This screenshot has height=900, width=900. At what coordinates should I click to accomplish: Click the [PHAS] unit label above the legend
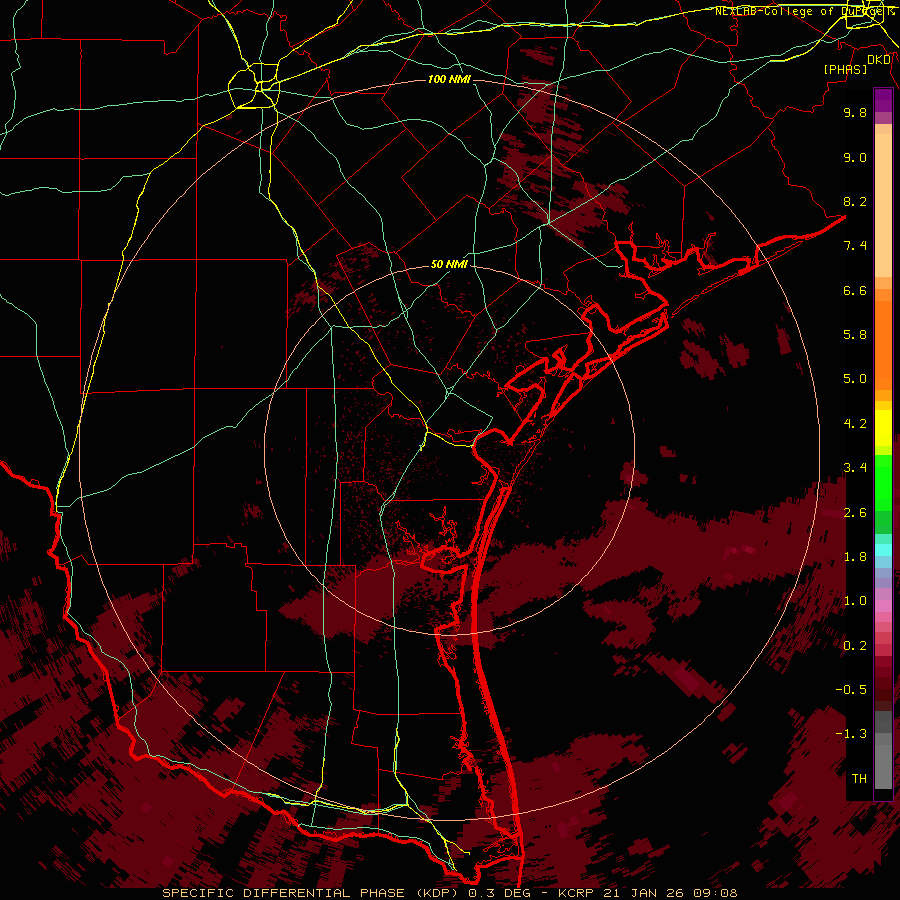click(845, 70)
